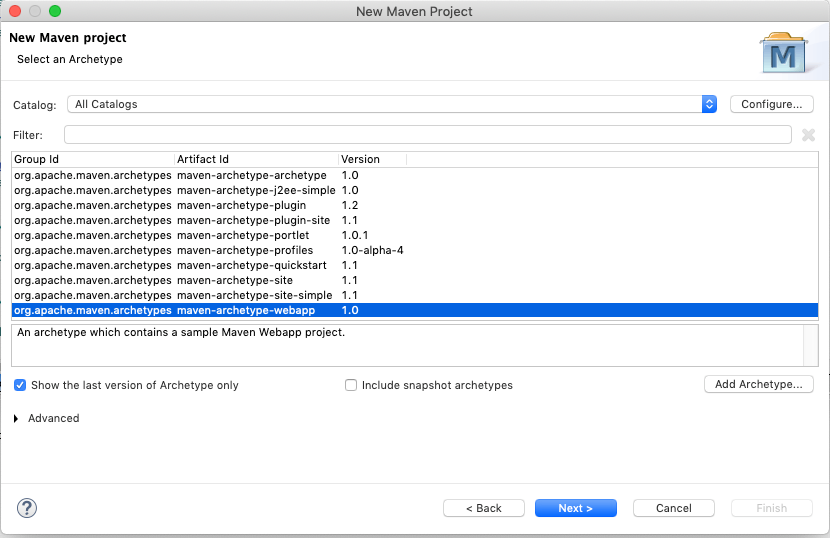830x538 pixels.
Task: Open the Catalog dropdown
Action: click(392, 104)
